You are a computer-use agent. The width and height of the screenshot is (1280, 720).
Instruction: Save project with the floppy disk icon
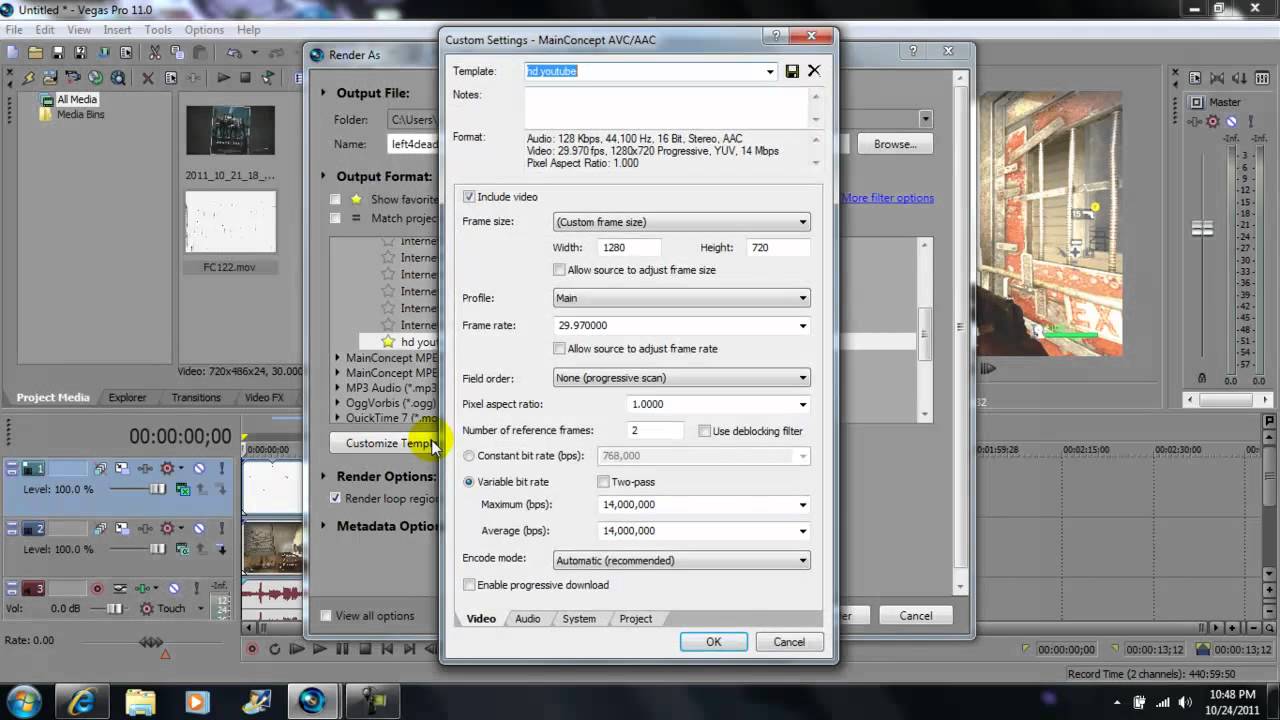pos(58,52)
